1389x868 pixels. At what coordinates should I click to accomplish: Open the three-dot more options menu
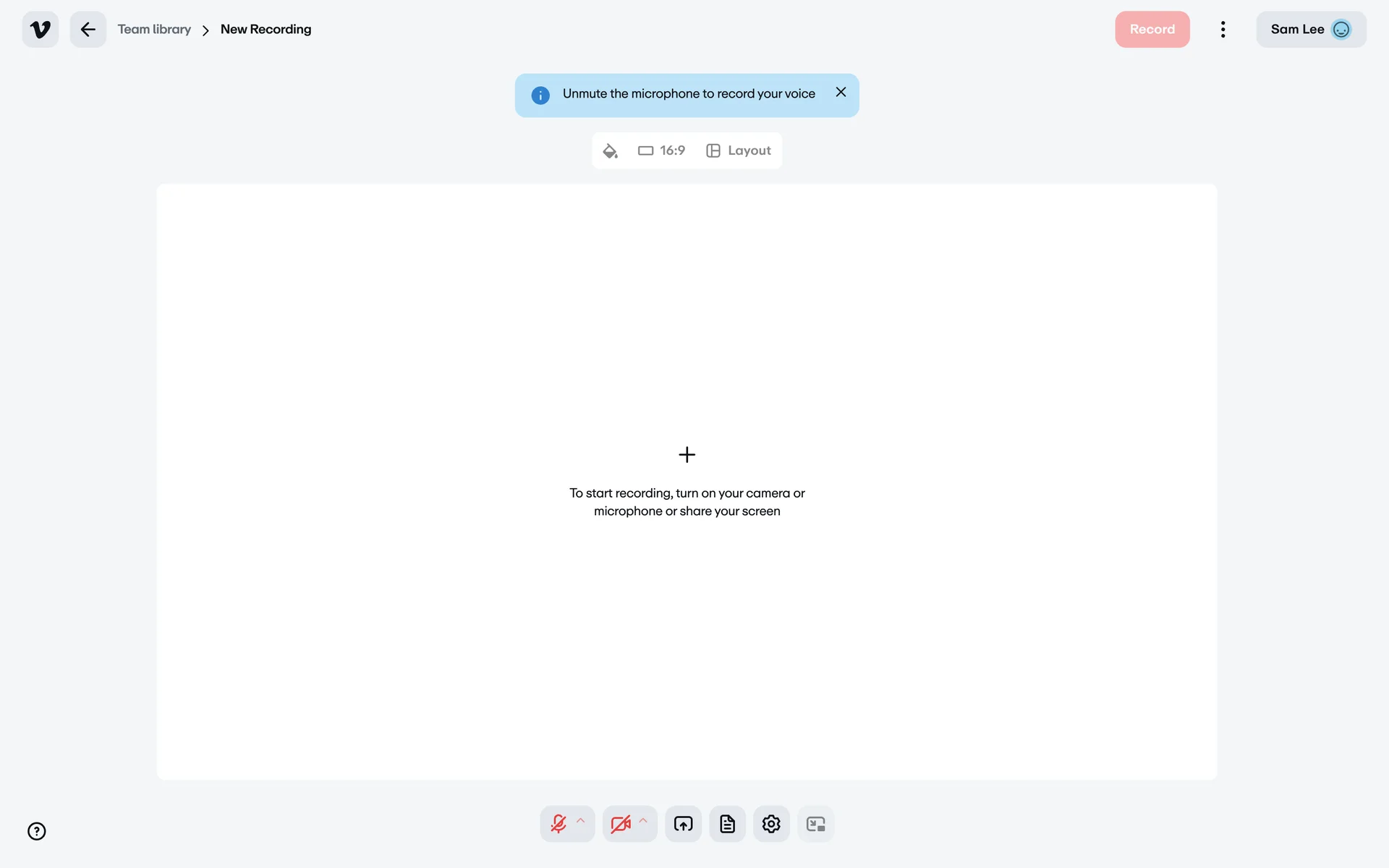click(1223, 30)
